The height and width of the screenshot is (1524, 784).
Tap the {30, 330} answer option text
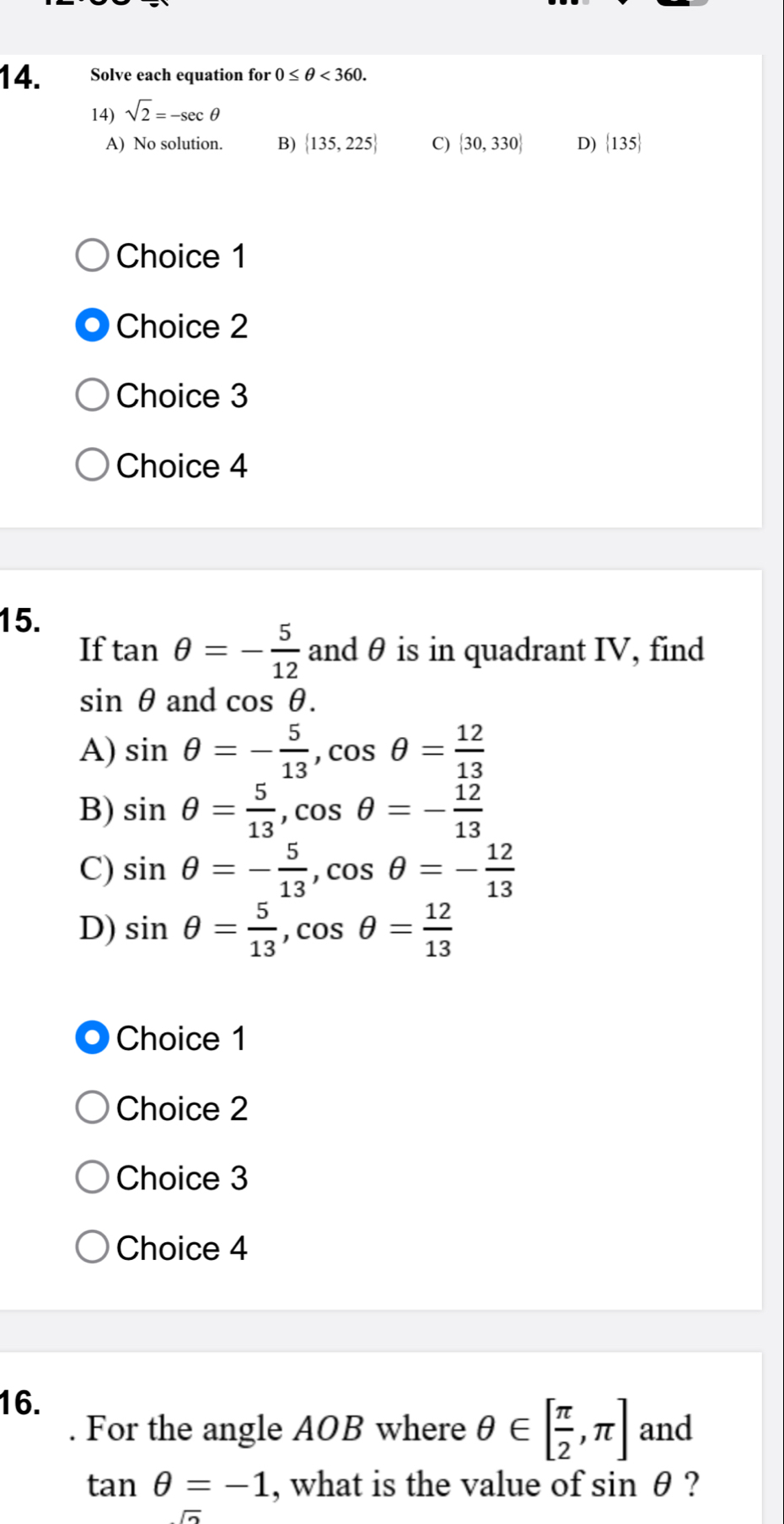490,143
